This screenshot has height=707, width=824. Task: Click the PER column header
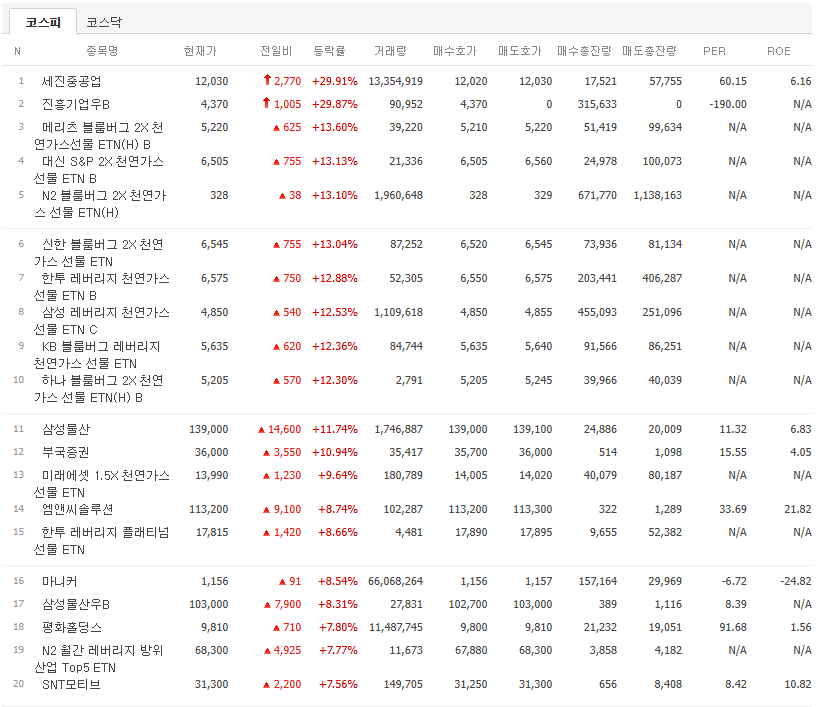click(x=714, y=51)
